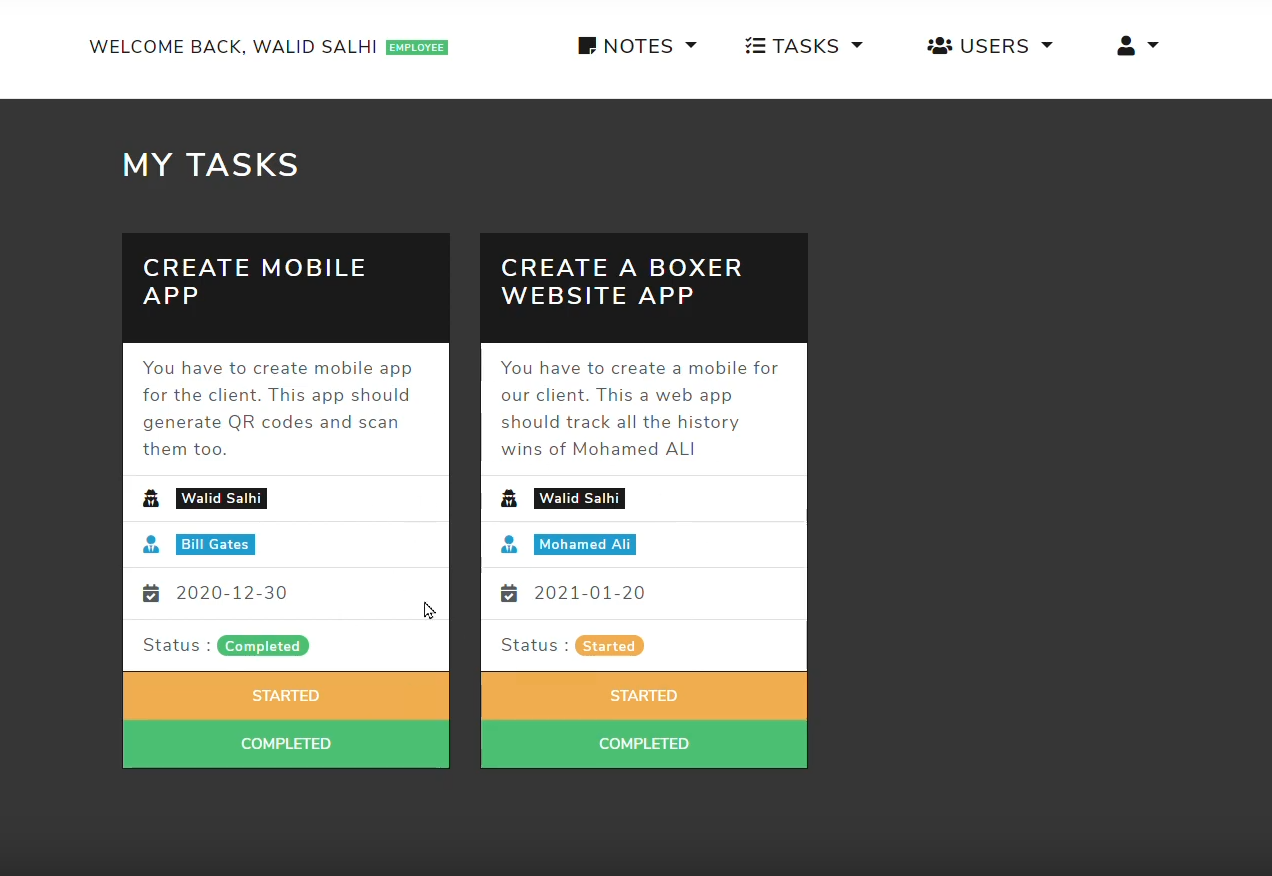Mark Create A Boxer Website App as Completed
The image size is (1272, 876).
[x=643, y=743]
